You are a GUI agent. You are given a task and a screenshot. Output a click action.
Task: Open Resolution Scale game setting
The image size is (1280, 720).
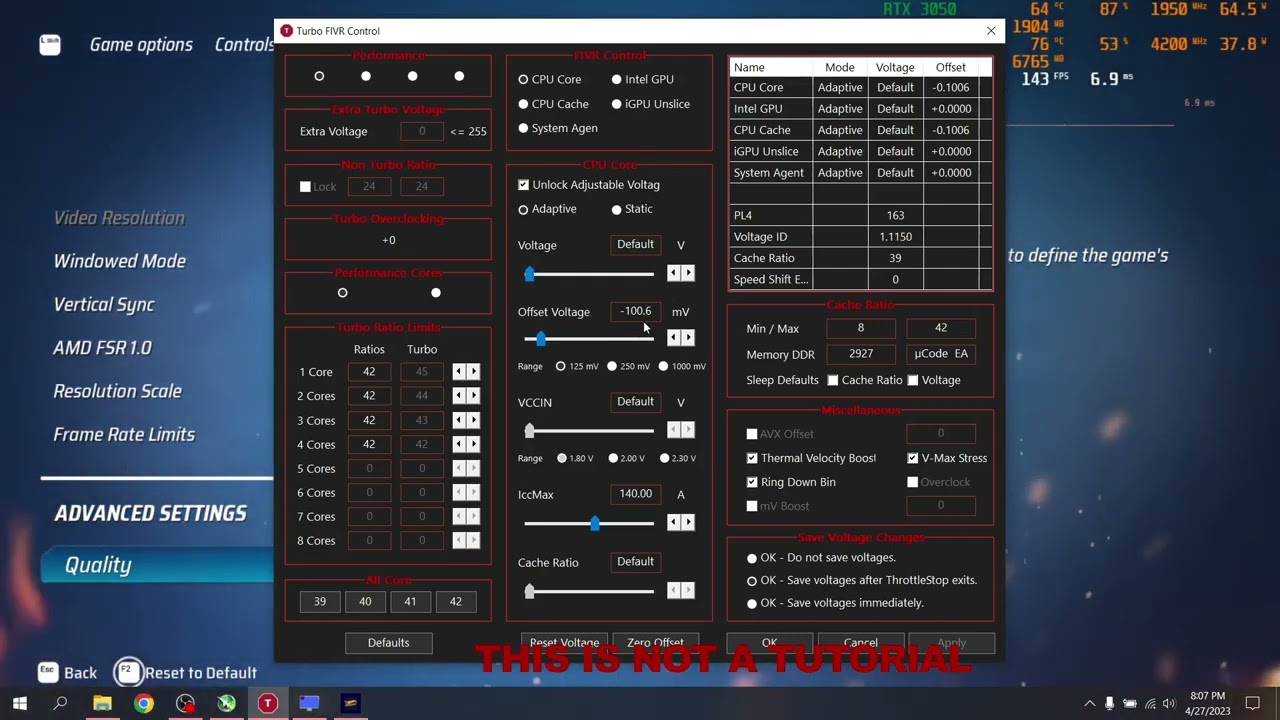[x=117, y=391]
